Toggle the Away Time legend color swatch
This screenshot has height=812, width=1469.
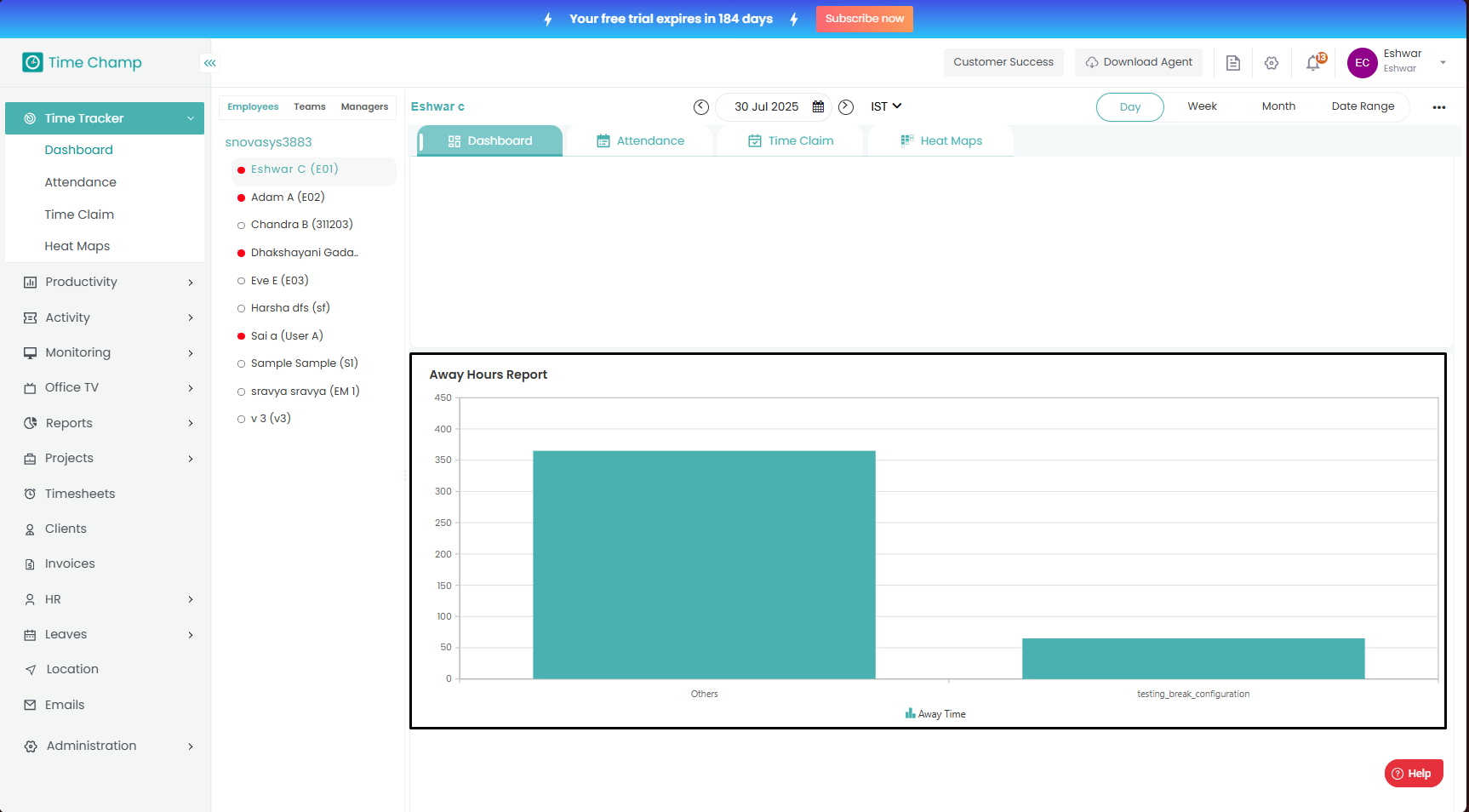click(x=910, y=714)
